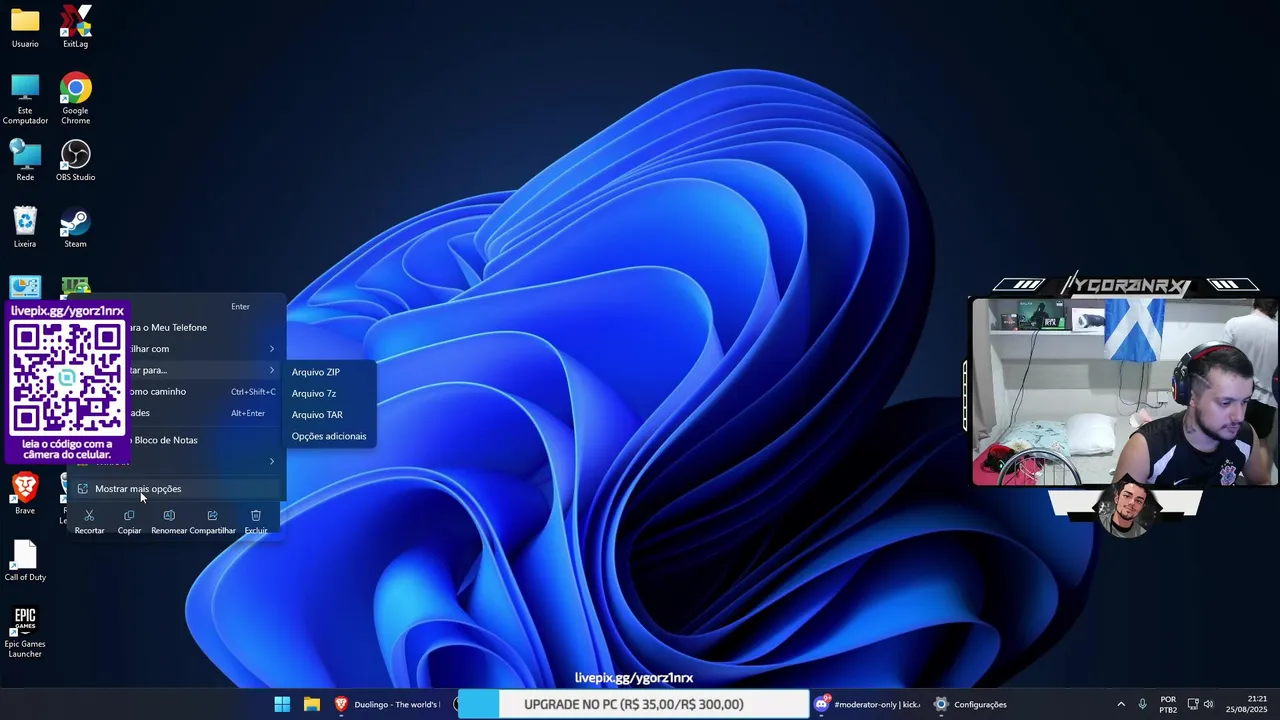
Task: Launch the Steam desktop shortcut
Action: (75, 228)
